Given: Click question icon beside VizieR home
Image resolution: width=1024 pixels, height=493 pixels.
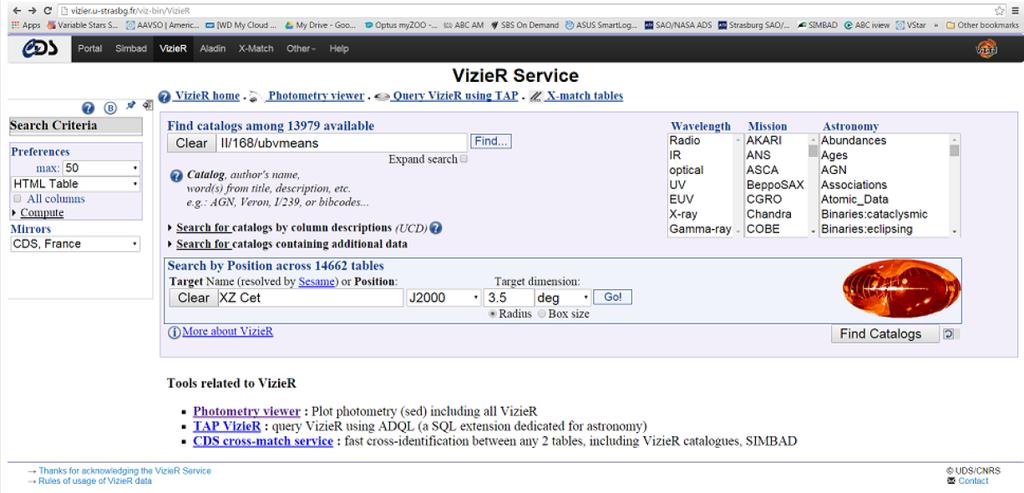Looking at the screenshot, I should (x=165, y=97).
